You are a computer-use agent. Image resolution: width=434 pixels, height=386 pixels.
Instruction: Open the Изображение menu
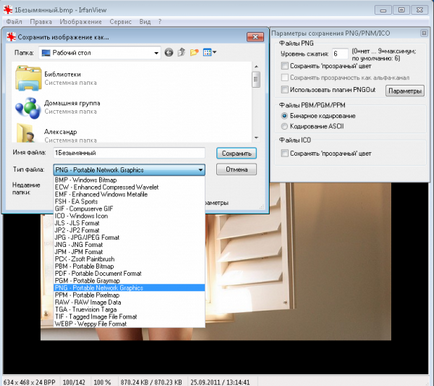81,22
